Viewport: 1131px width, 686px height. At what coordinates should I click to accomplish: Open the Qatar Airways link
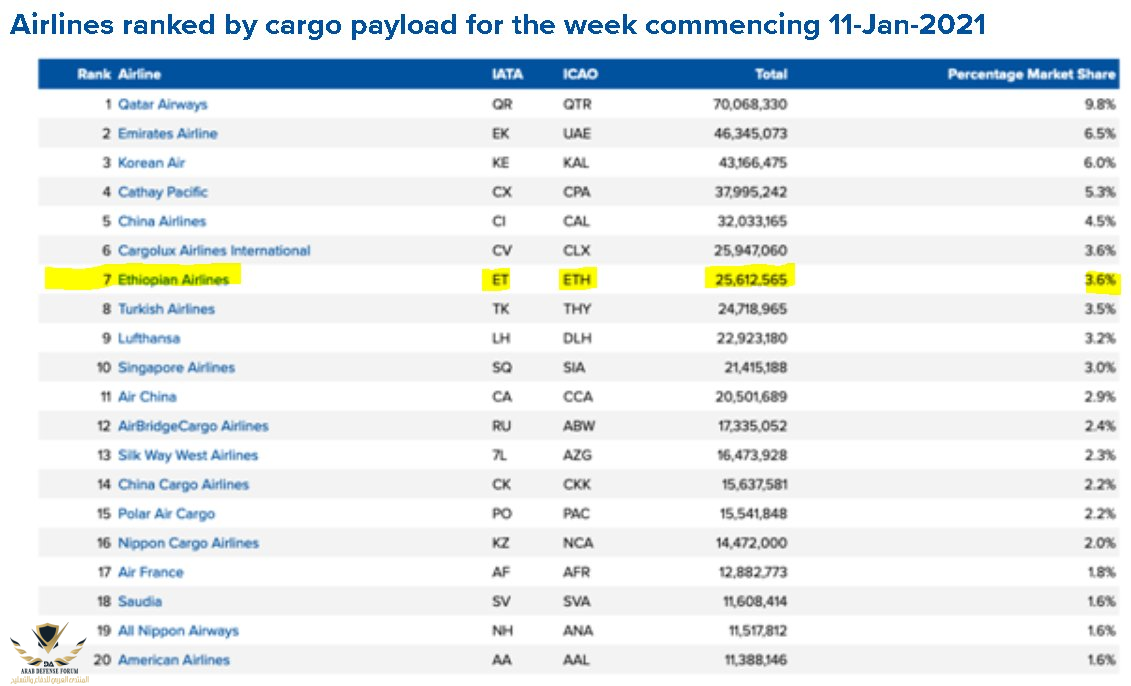[162, 104]
